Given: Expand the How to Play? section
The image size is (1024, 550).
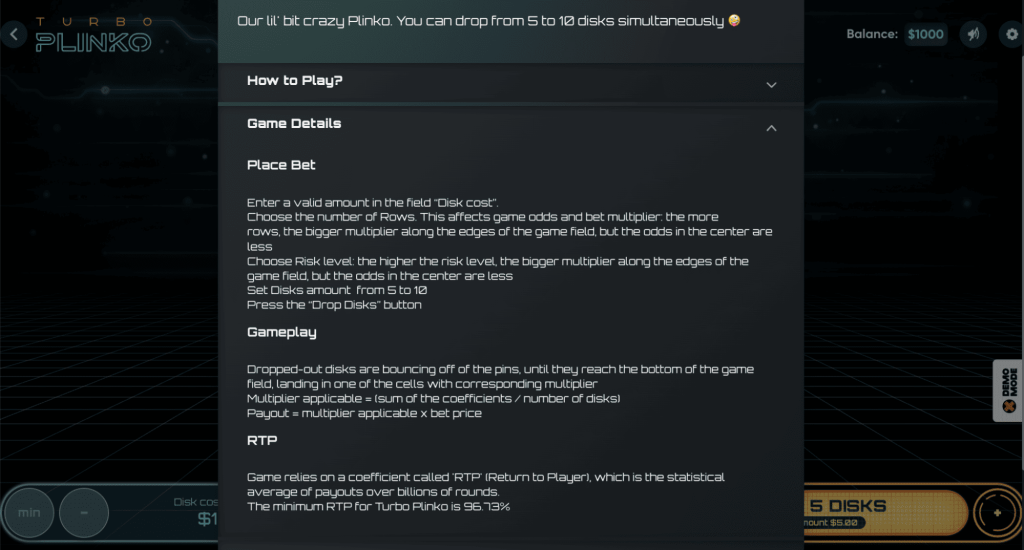Looking at the screenshot, I should [x=771, y=85].
